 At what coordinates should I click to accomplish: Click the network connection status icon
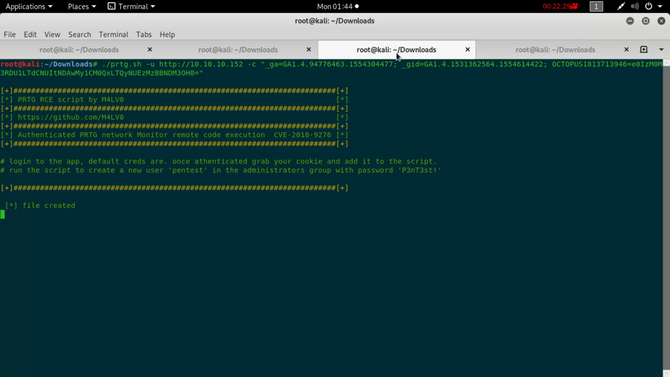[x=620, y=6]
